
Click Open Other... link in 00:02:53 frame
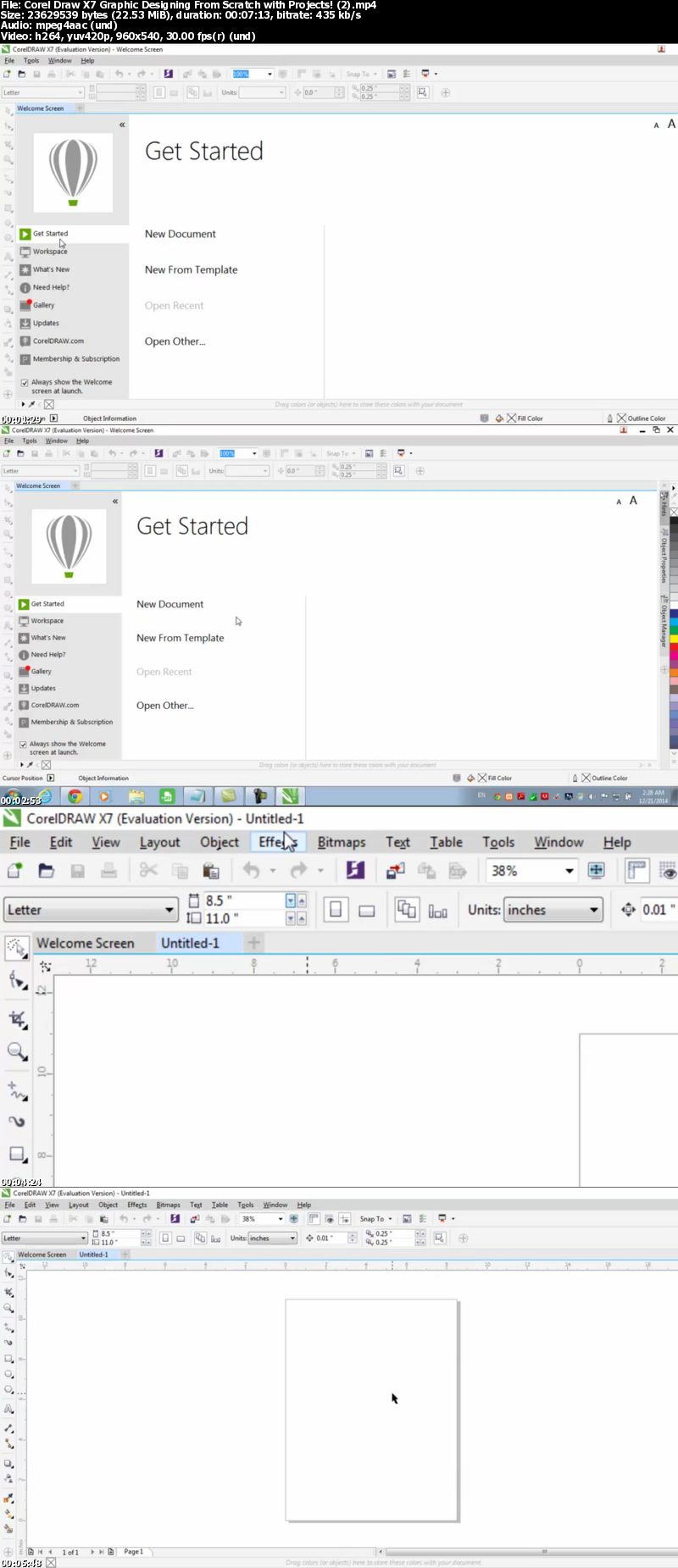[x=164, y=706]
